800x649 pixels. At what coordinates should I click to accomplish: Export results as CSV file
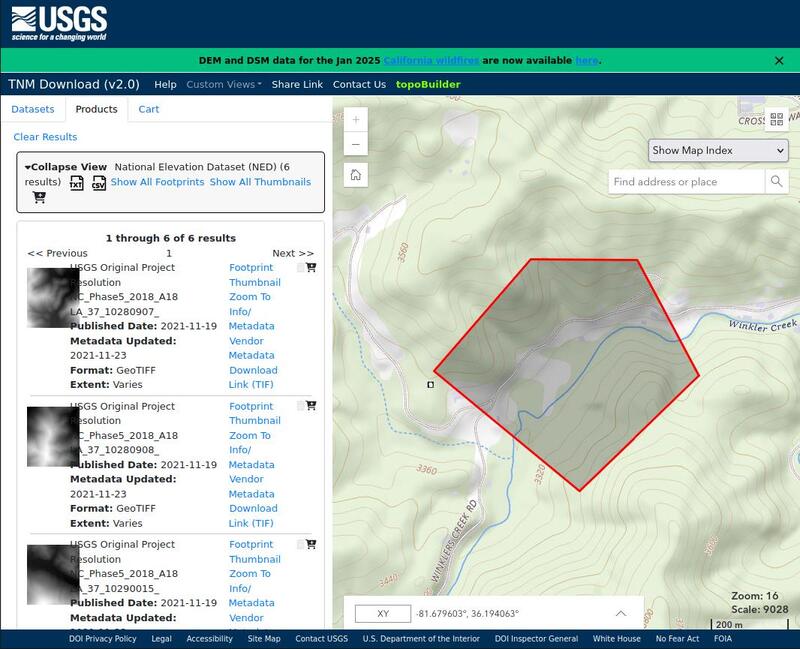coord(99,183)
